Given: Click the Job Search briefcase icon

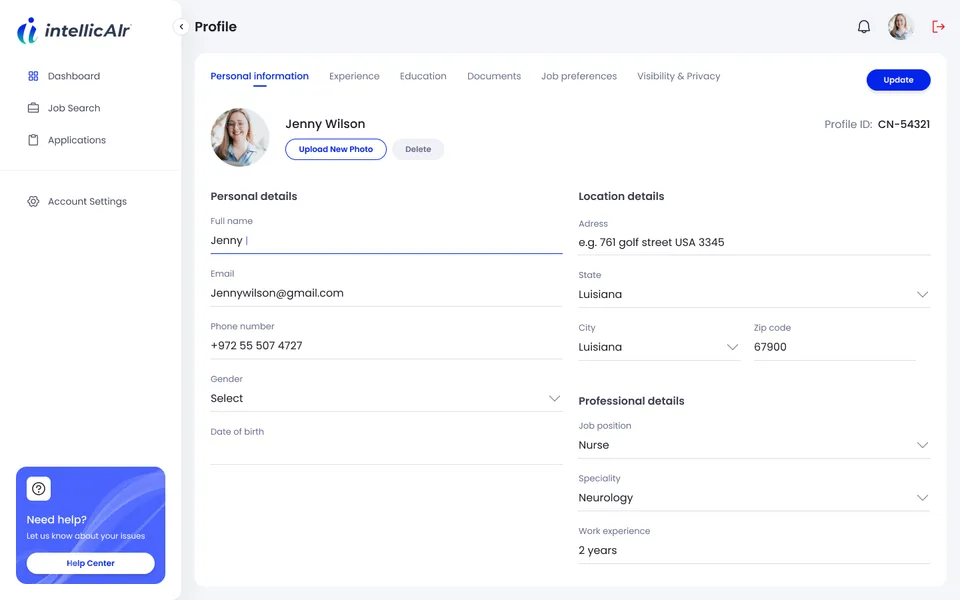Looking at the screenshot, I should 33,108.
